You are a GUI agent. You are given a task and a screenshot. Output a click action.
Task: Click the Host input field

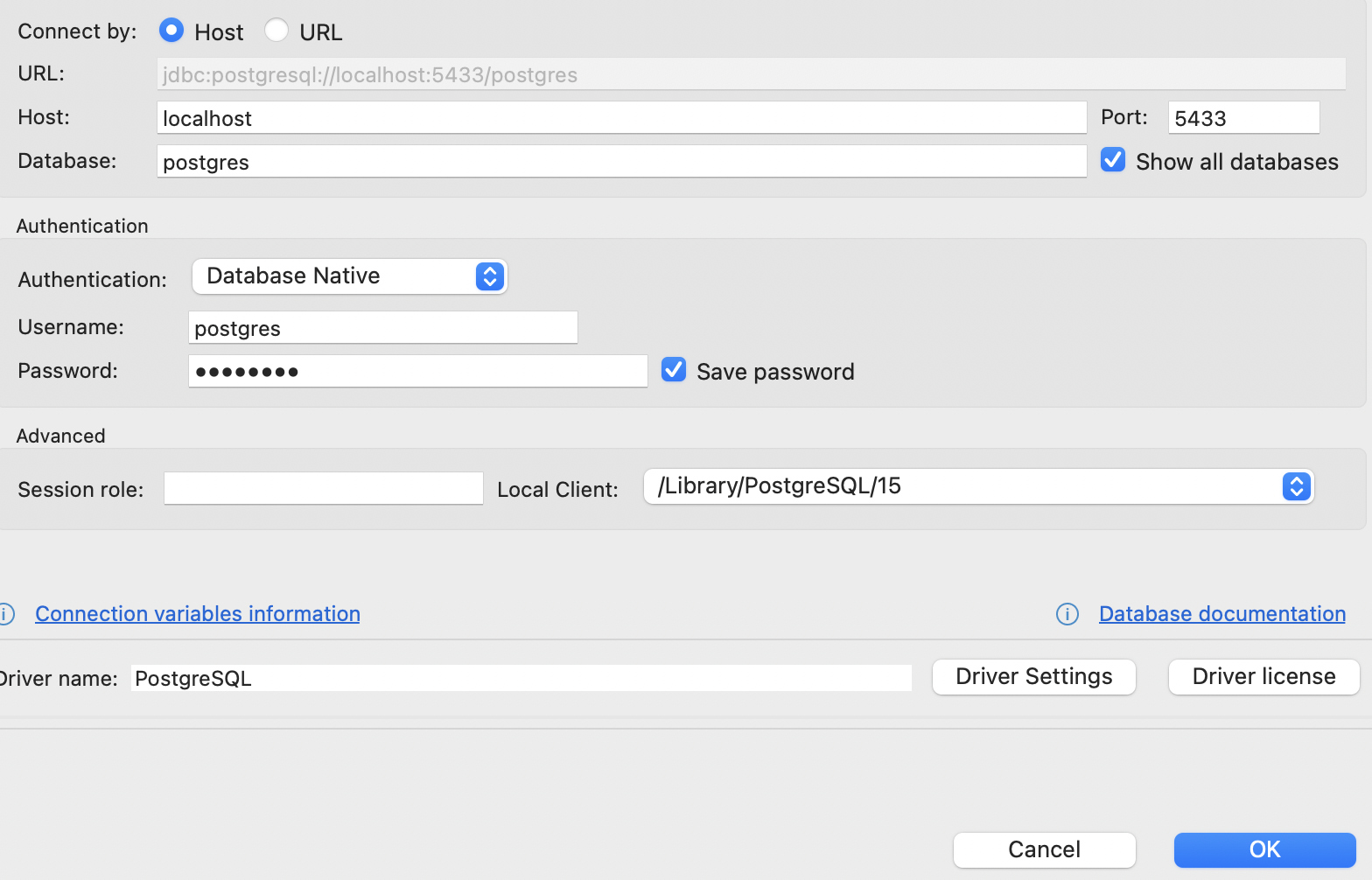(621, 118)
